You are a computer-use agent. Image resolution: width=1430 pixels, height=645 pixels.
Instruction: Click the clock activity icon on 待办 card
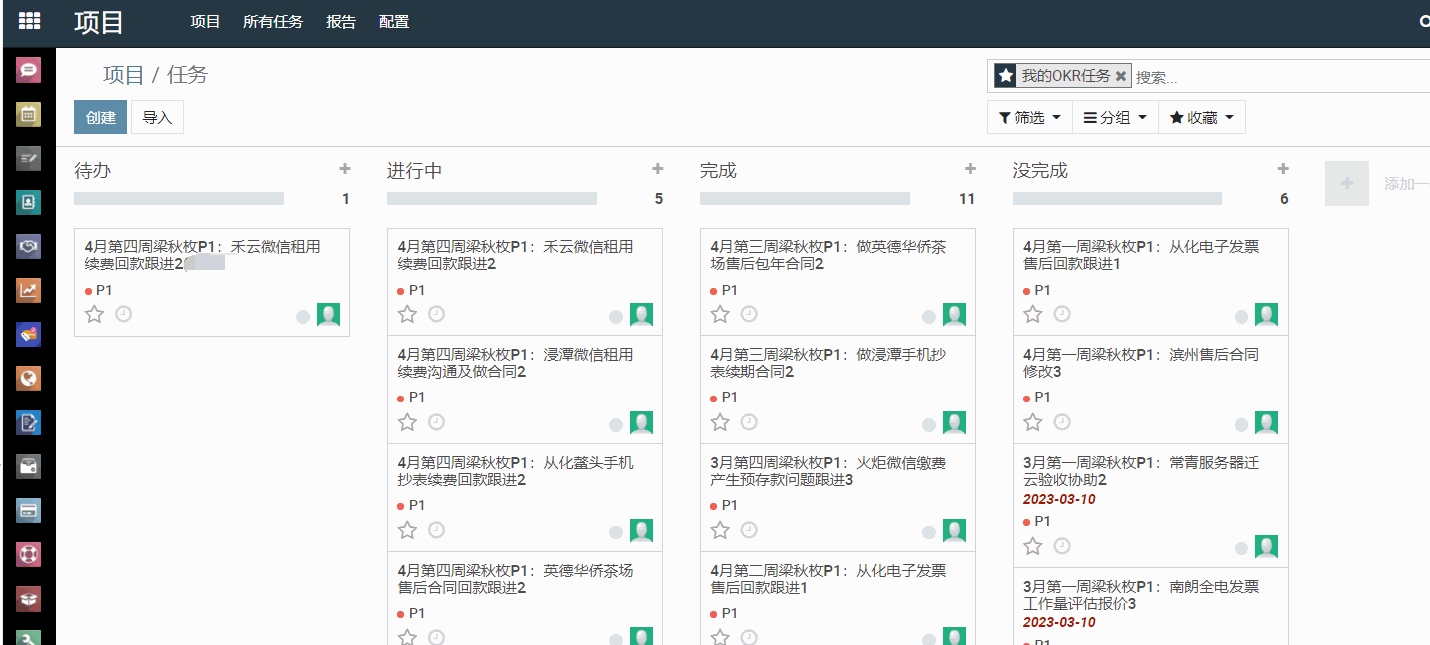(124, 314)
